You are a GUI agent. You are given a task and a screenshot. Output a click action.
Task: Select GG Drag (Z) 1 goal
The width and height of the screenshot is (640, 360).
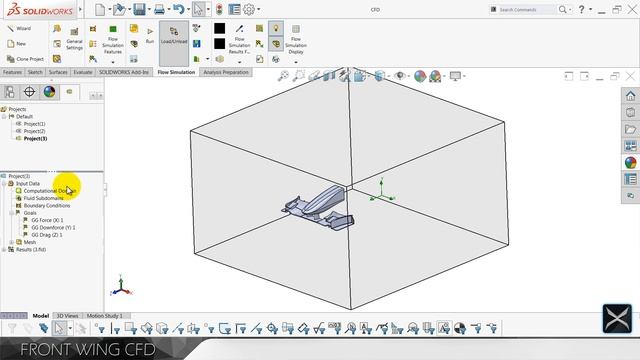47,235
